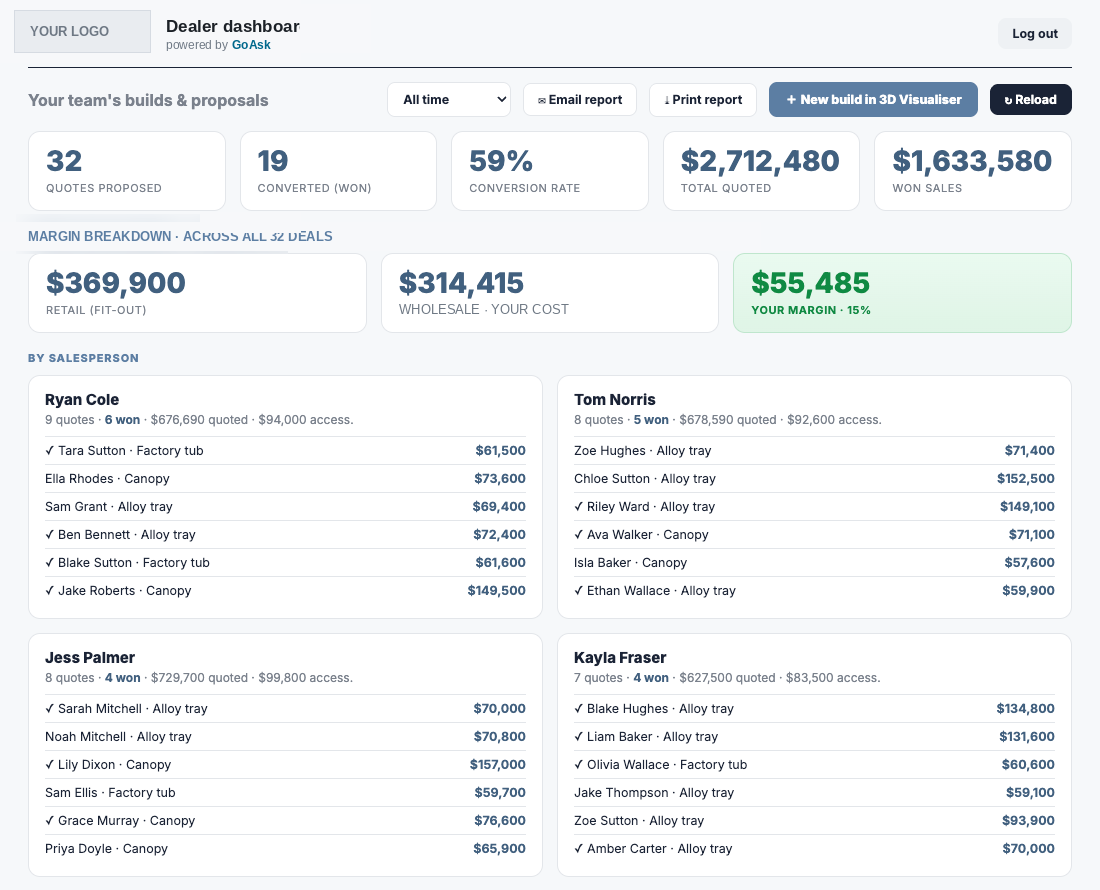The width and height of the screenshot is (1100, 890).
Task: Open the Tara Sutton · Factory tub row
Action: (x=286, y=451)
